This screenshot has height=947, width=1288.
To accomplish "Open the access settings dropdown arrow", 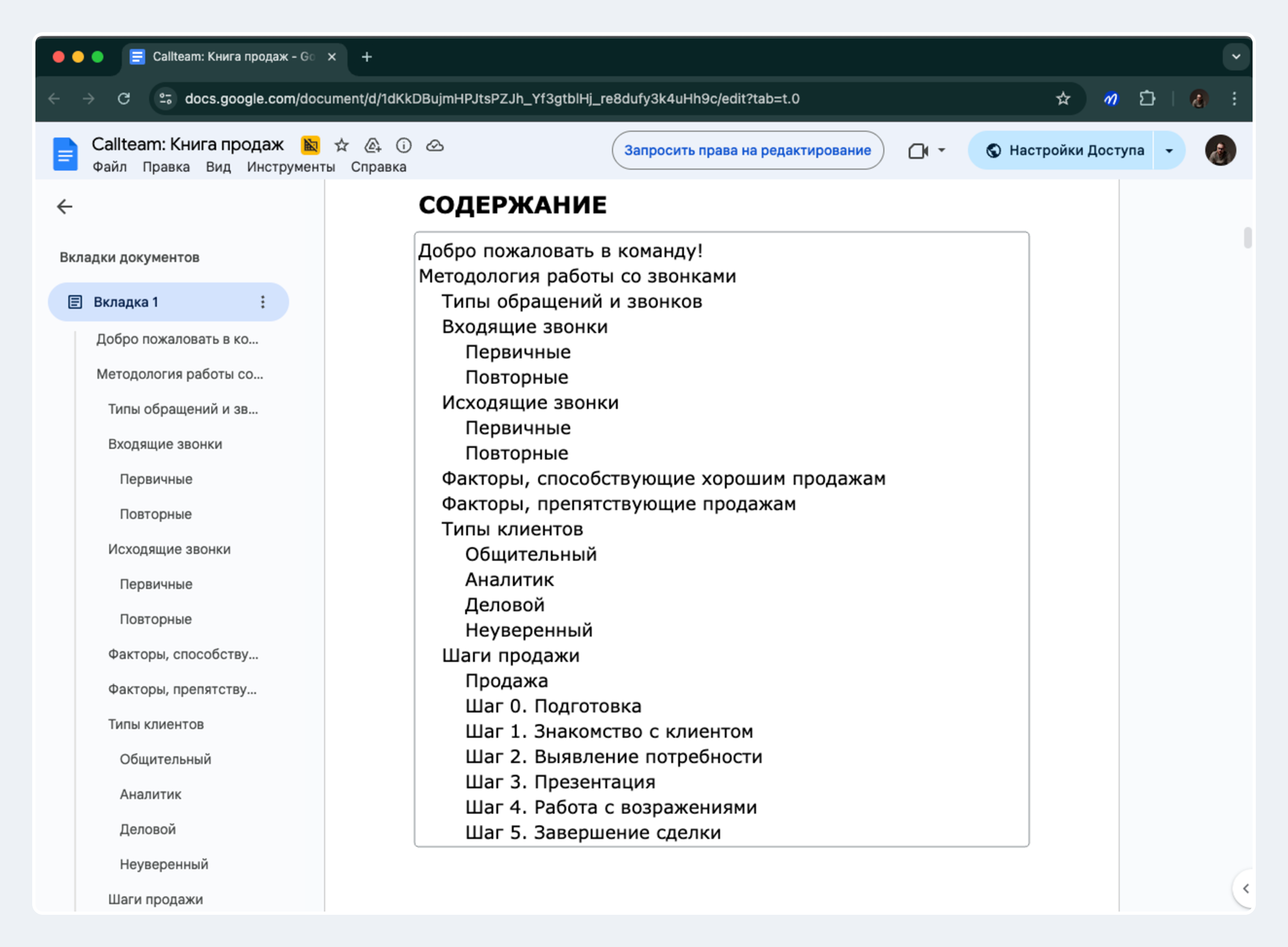I will [1169, 151].
